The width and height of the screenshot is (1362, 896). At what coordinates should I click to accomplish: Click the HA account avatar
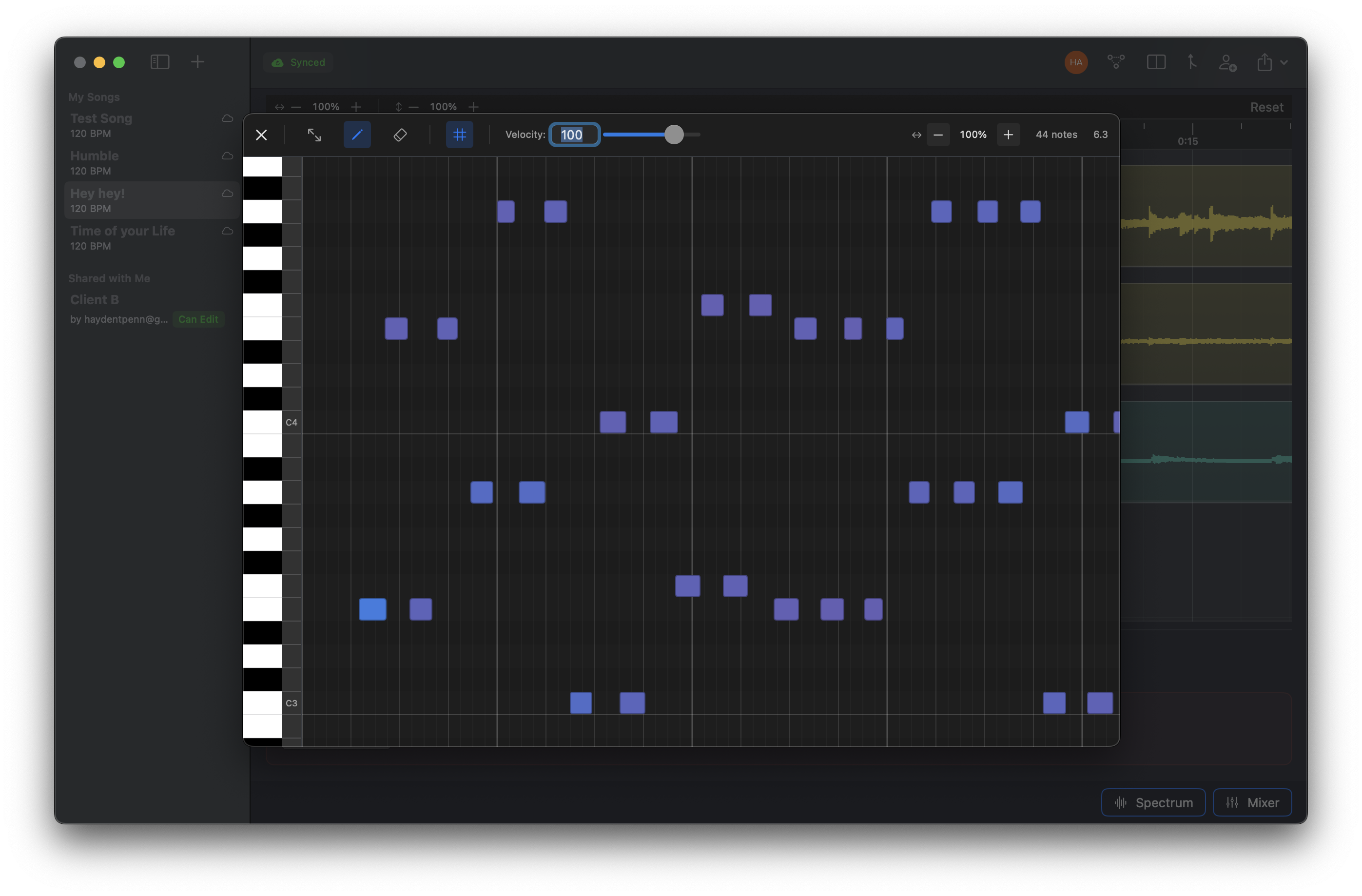tap(1076, 62)
